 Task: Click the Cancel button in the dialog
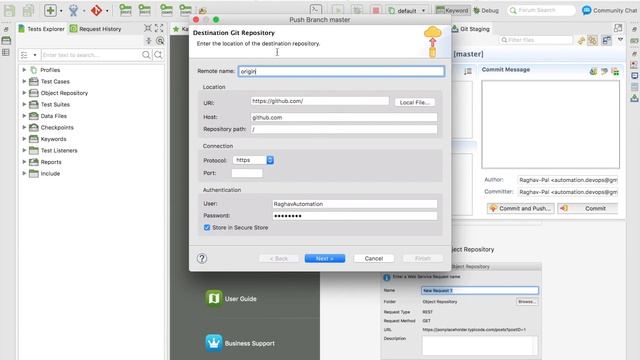(374, 258)
